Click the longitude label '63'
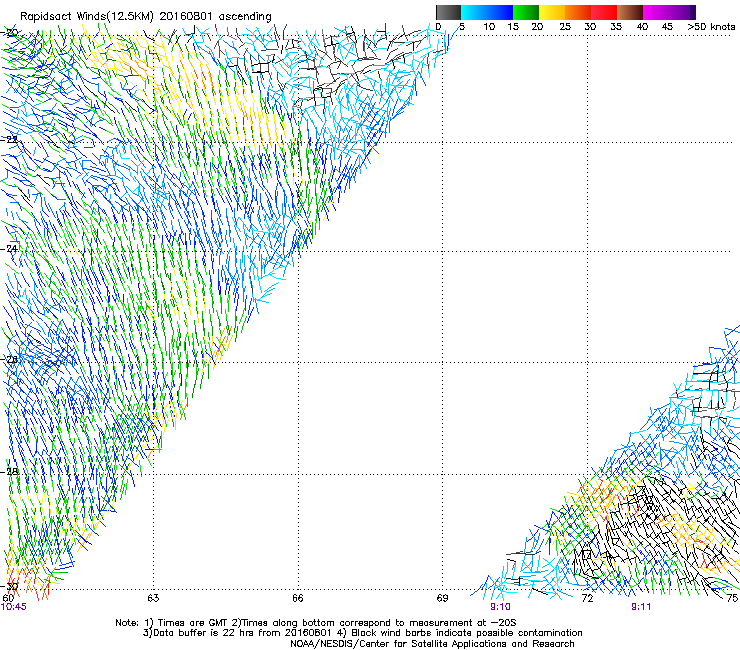The image size is (740, 650). [x=153, y=598]
